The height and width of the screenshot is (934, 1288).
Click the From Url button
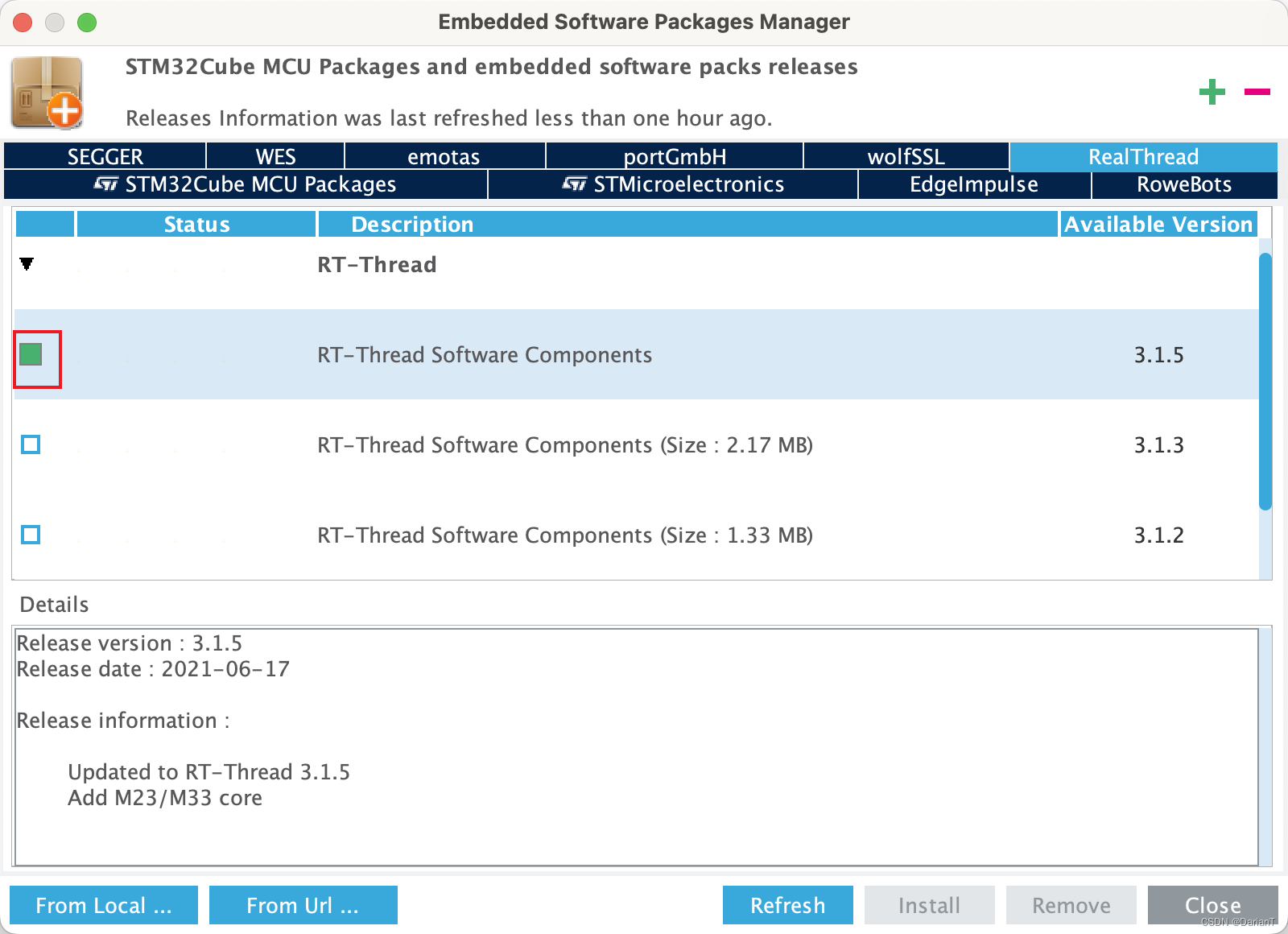pyautogui.click(x=303, y=905)
